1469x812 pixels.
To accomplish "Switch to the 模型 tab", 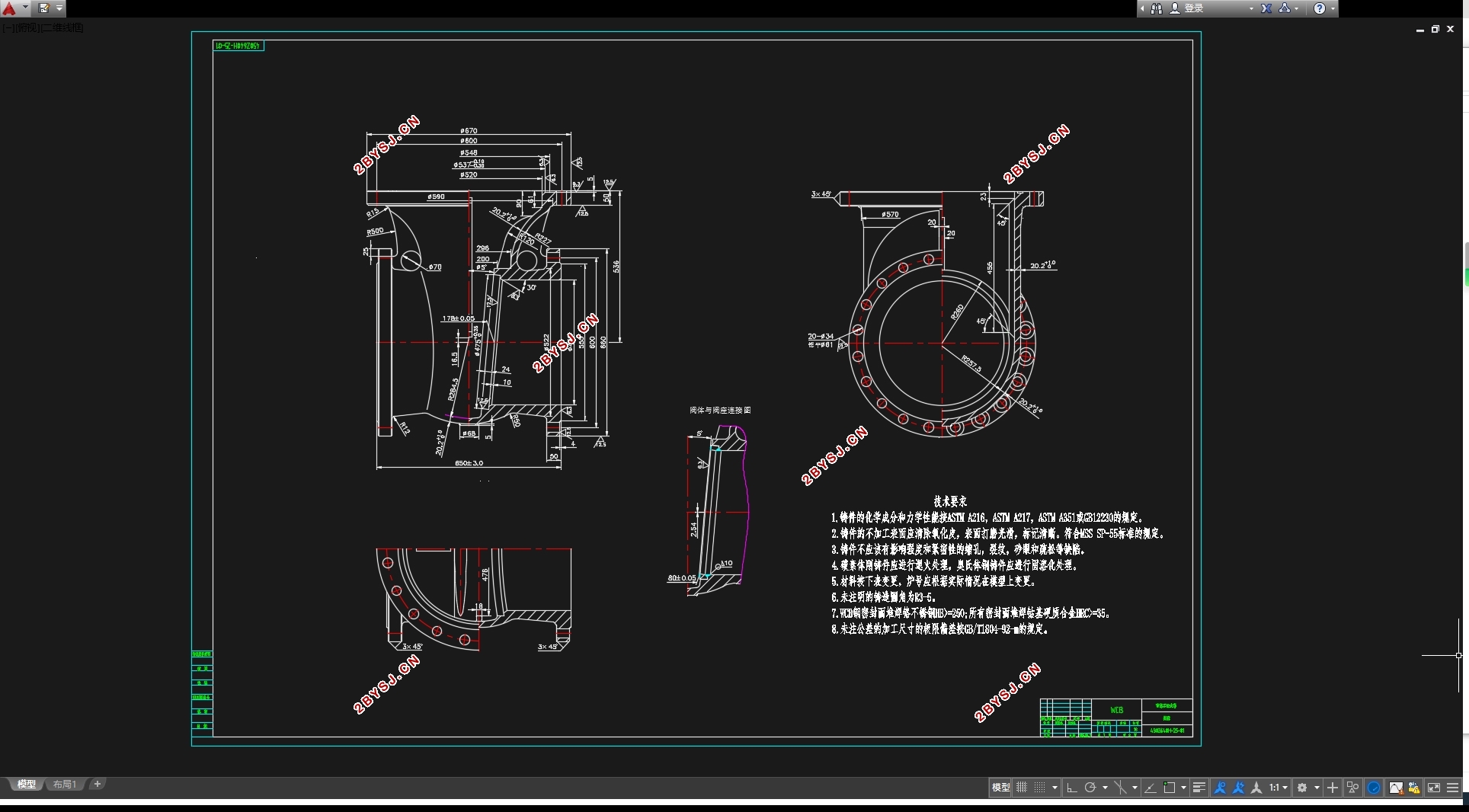I will coord(27,784).
